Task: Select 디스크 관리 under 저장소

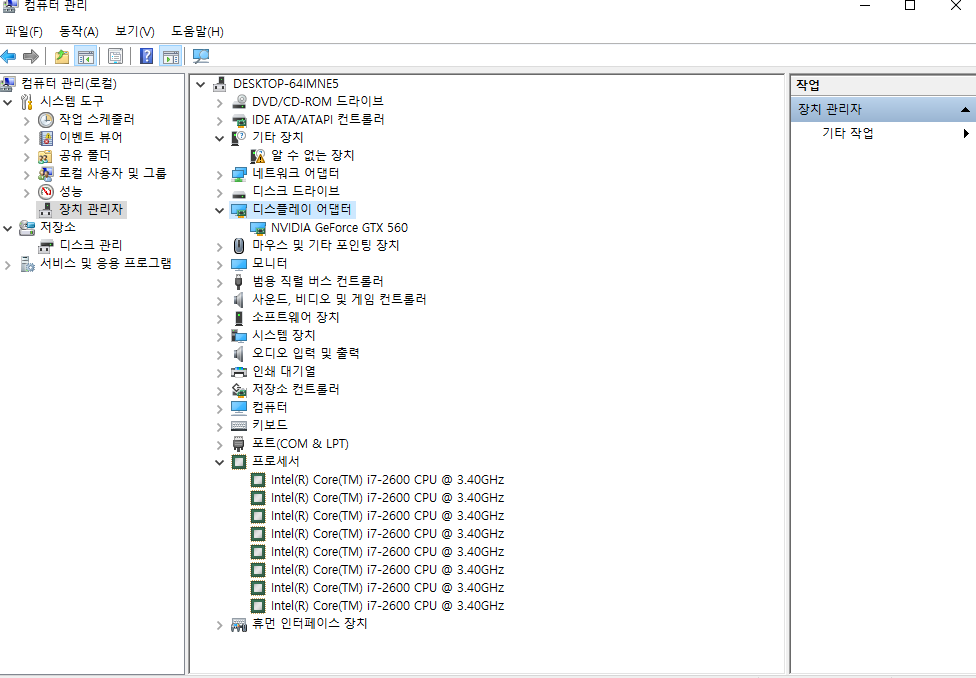Action: 90,245
